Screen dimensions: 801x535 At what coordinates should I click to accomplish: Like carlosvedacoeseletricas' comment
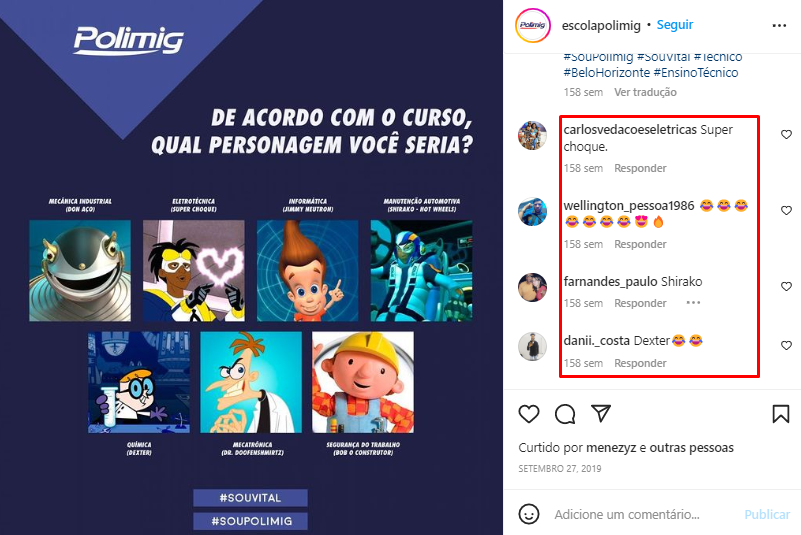(x=786, y=134)
